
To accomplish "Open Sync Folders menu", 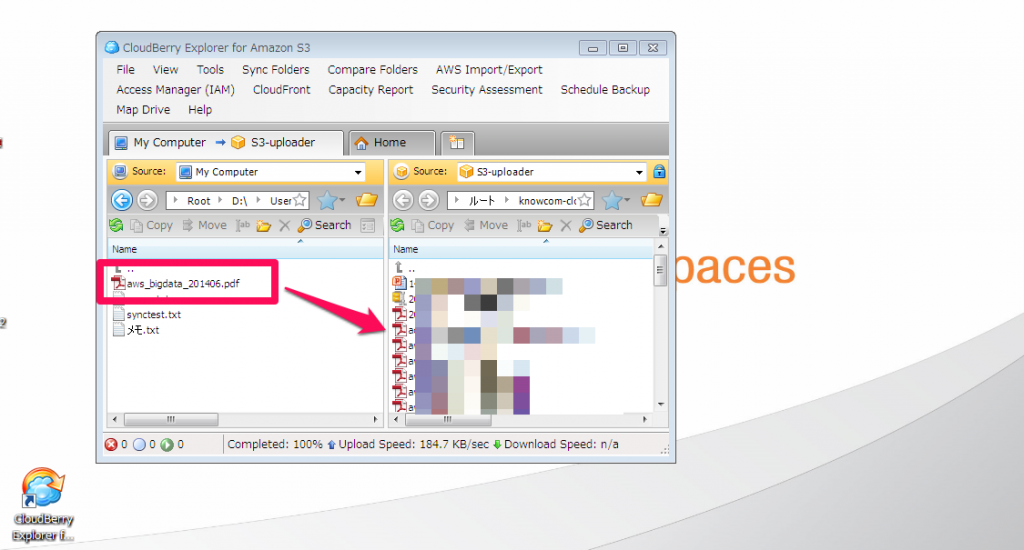I will tap(276, 70).
